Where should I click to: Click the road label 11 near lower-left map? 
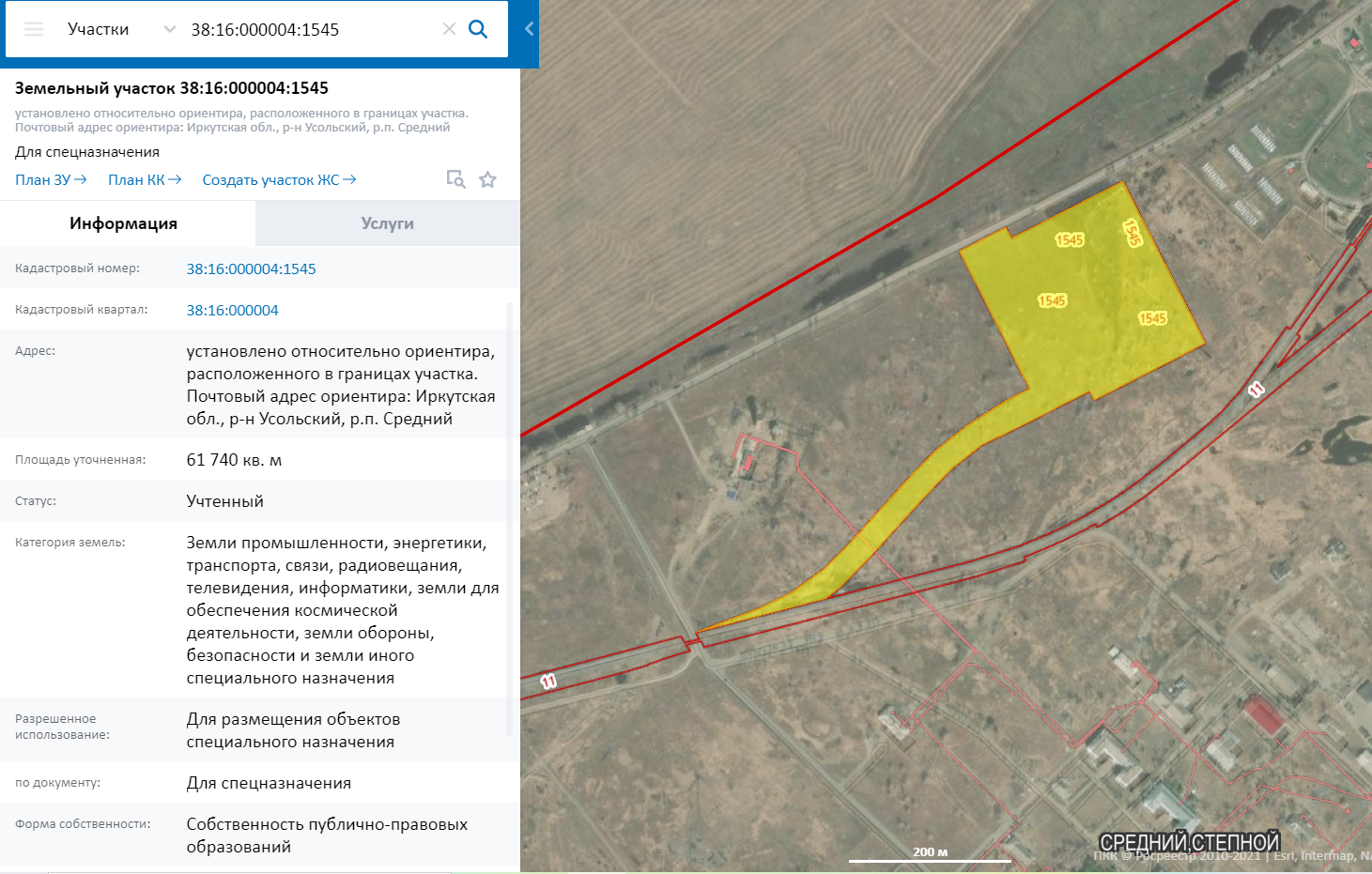click(x=548, y=682)
